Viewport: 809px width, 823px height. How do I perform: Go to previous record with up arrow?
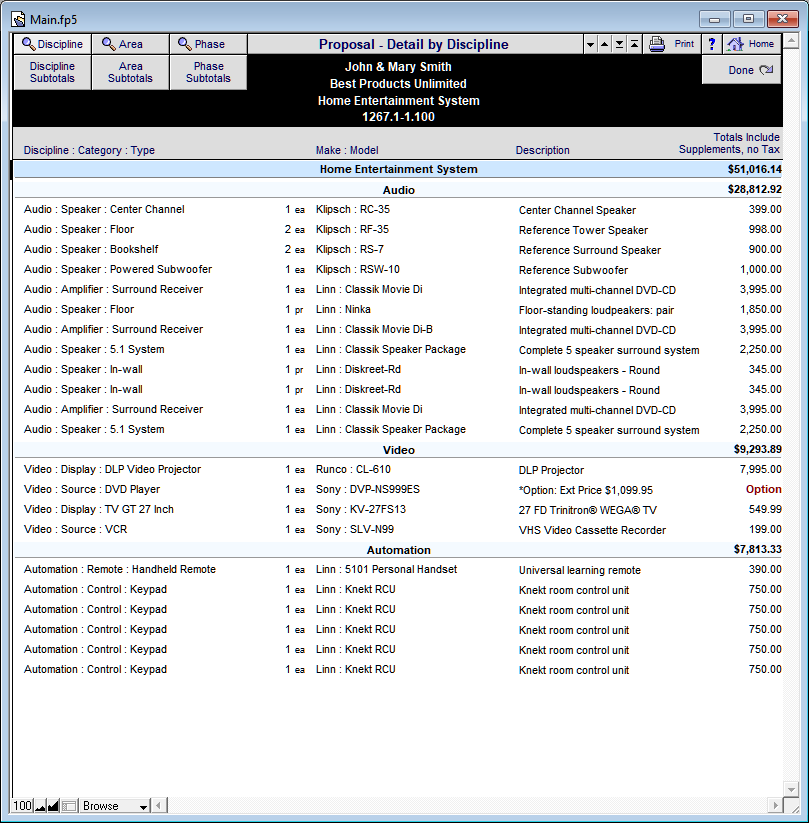[x=605, y=45]
